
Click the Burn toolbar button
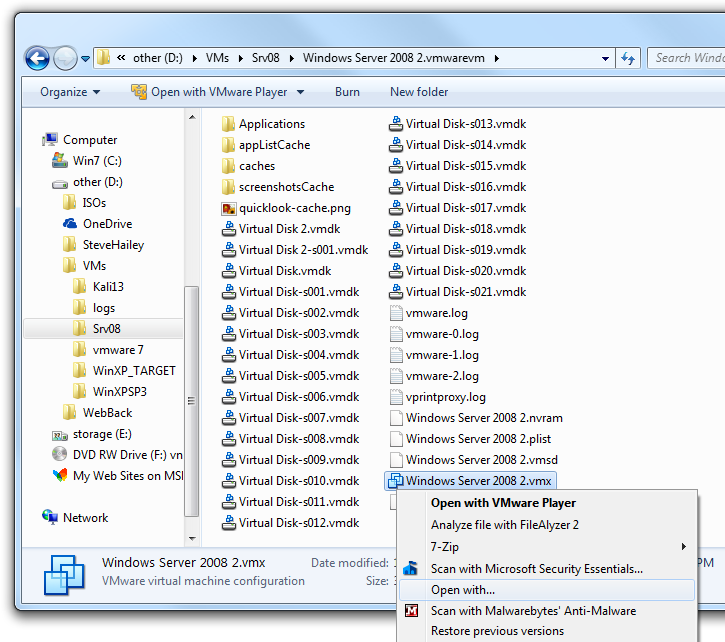point(347,92)
